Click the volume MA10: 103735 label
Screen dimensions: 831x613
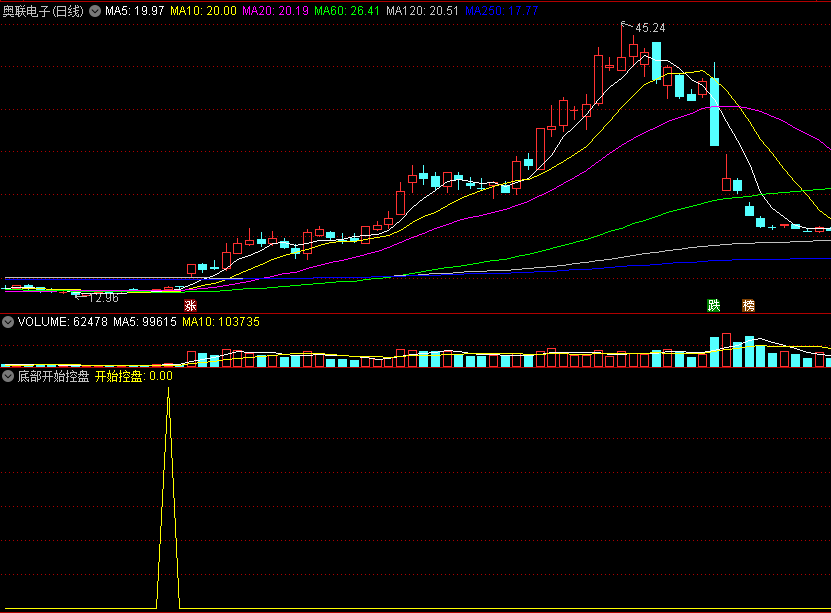[221, 322]
